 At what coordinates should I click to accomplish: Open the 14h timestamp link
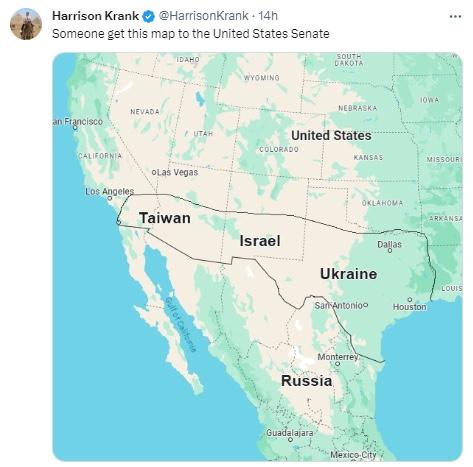click(x=268, y=16)
